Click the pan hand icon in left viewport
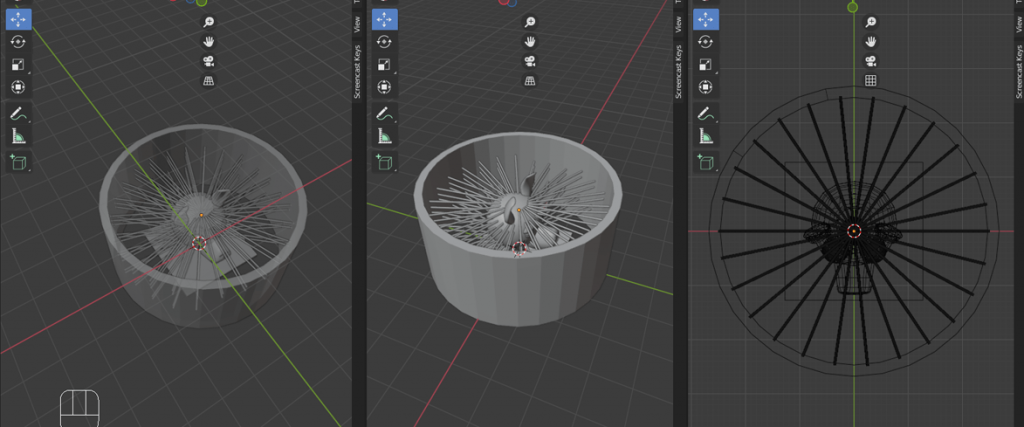Screen dimensions: 1024x427 click(208, 42)
